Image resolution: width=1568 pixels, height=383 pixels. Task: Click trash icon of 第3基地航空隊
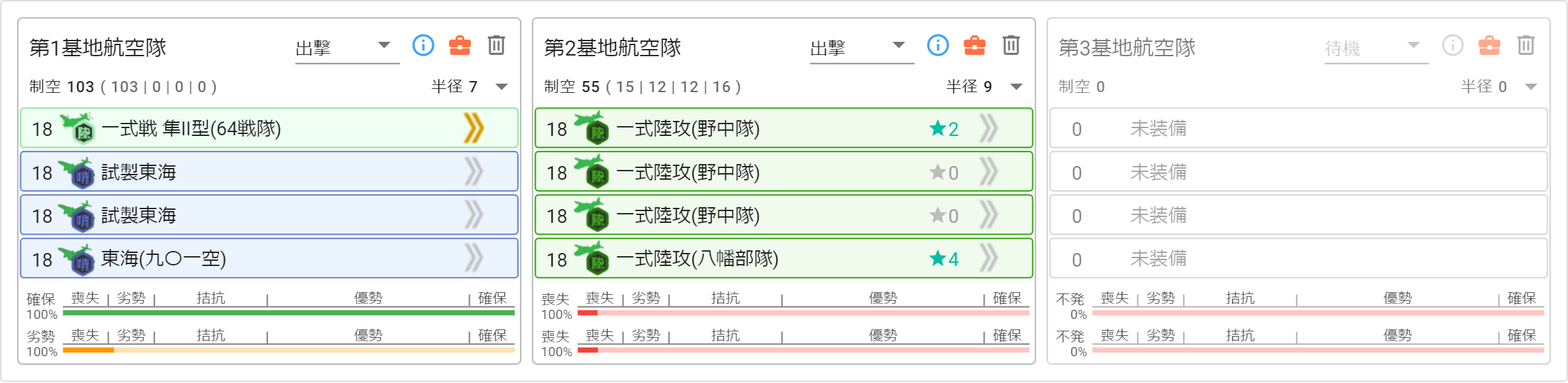[1526, 45]
